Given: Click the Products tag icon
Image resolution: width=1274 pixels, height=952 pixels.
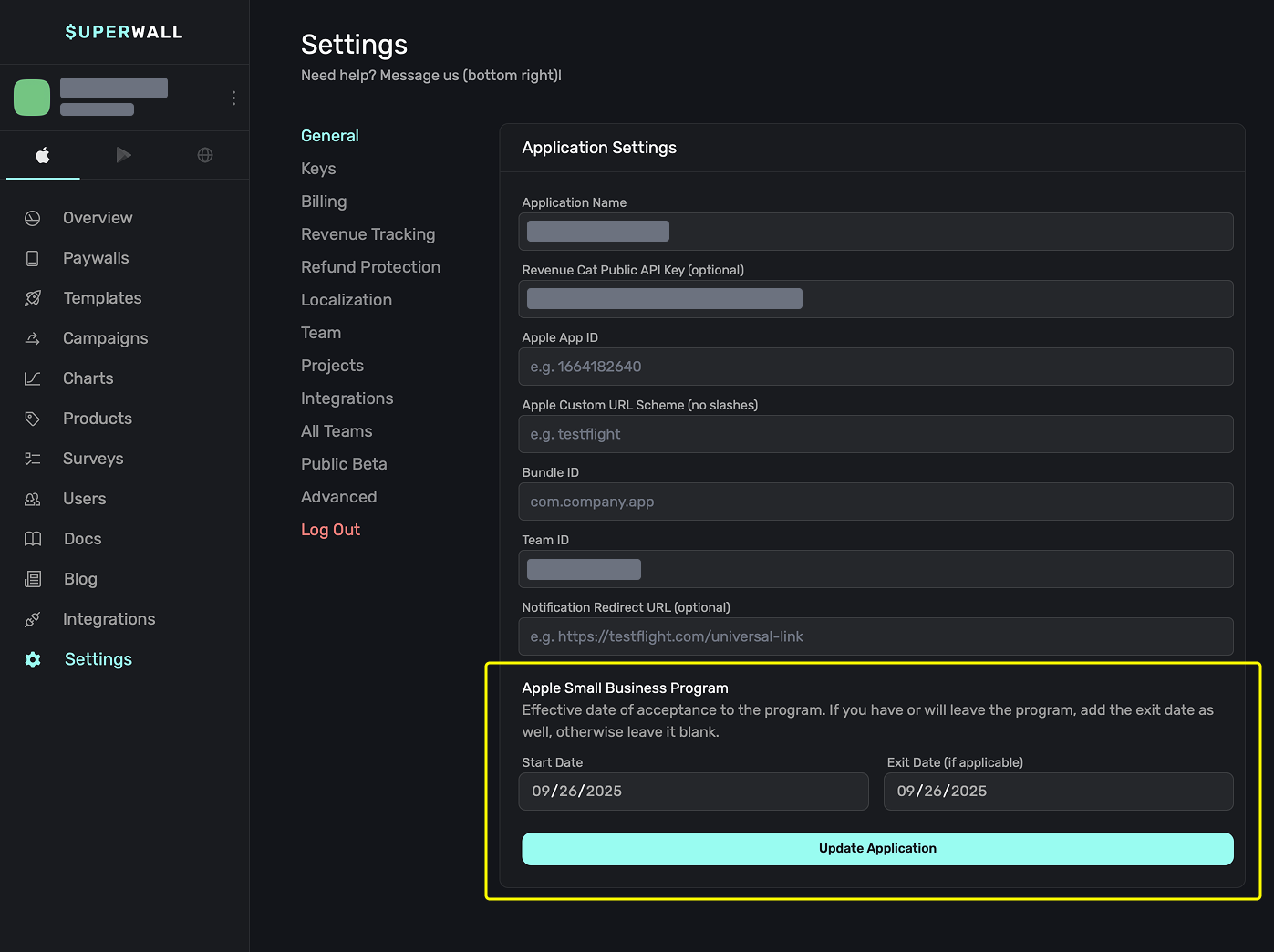Looking at the screenshot, I should coord(33,419).
